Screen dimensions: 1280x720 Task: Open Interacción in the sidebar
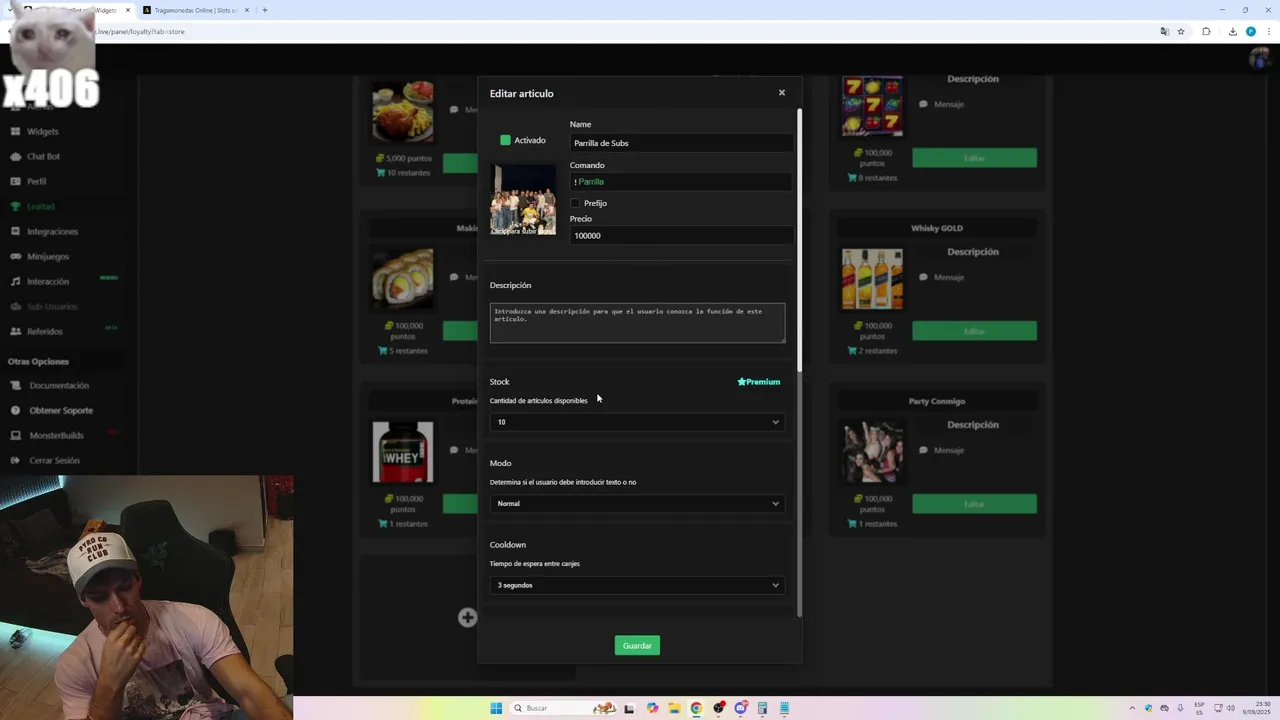tap(48, 281)
